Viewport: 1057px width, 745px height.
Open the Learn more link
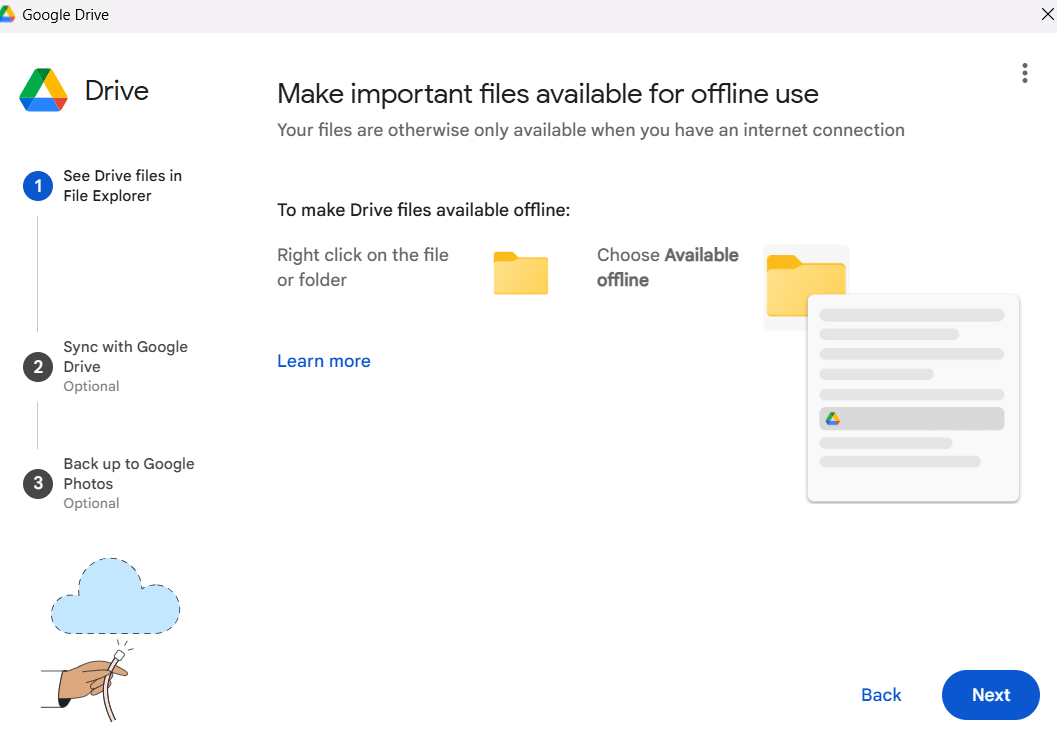[x=324, y=361]
